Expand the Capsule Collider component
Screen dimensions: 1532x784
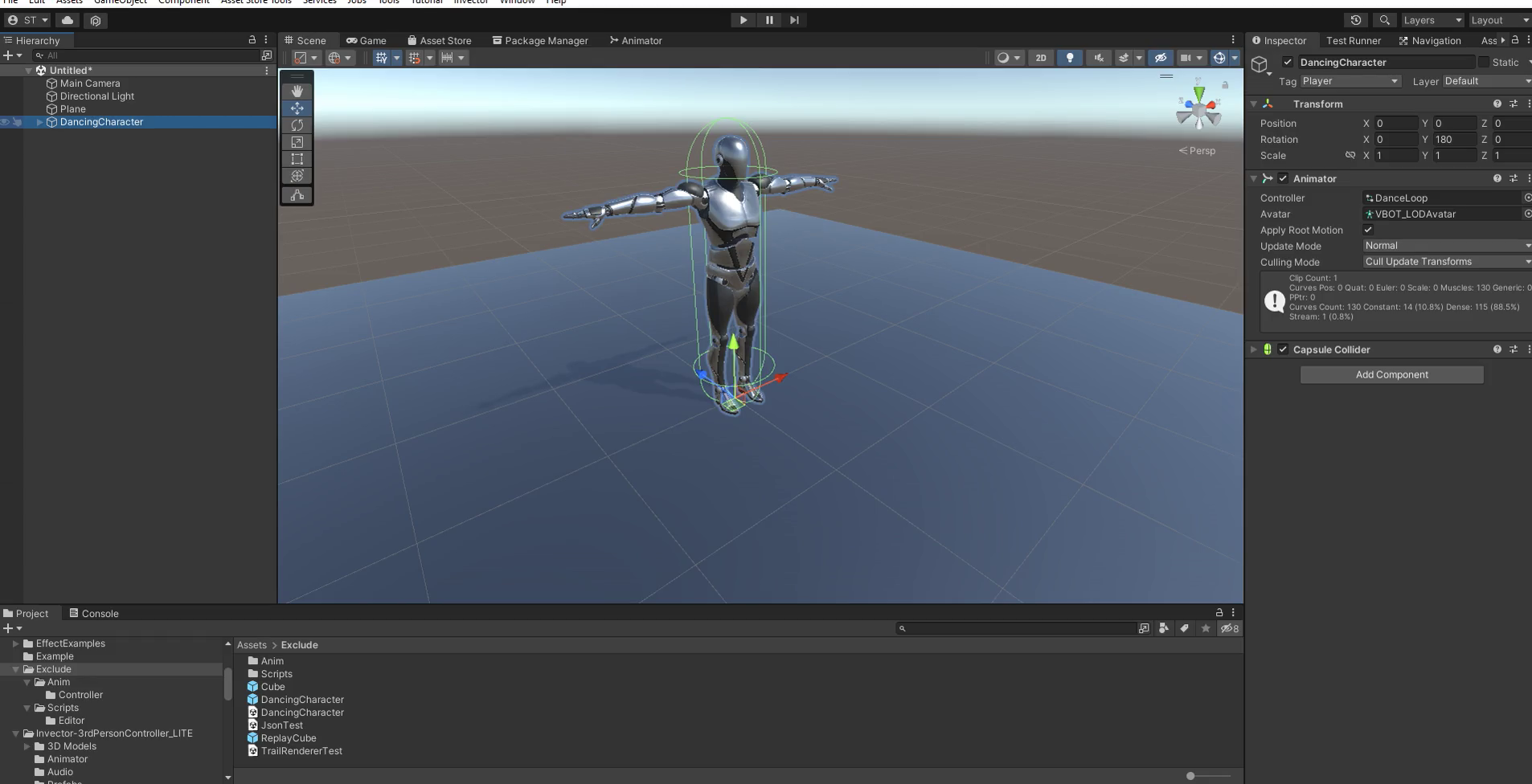1253,349
